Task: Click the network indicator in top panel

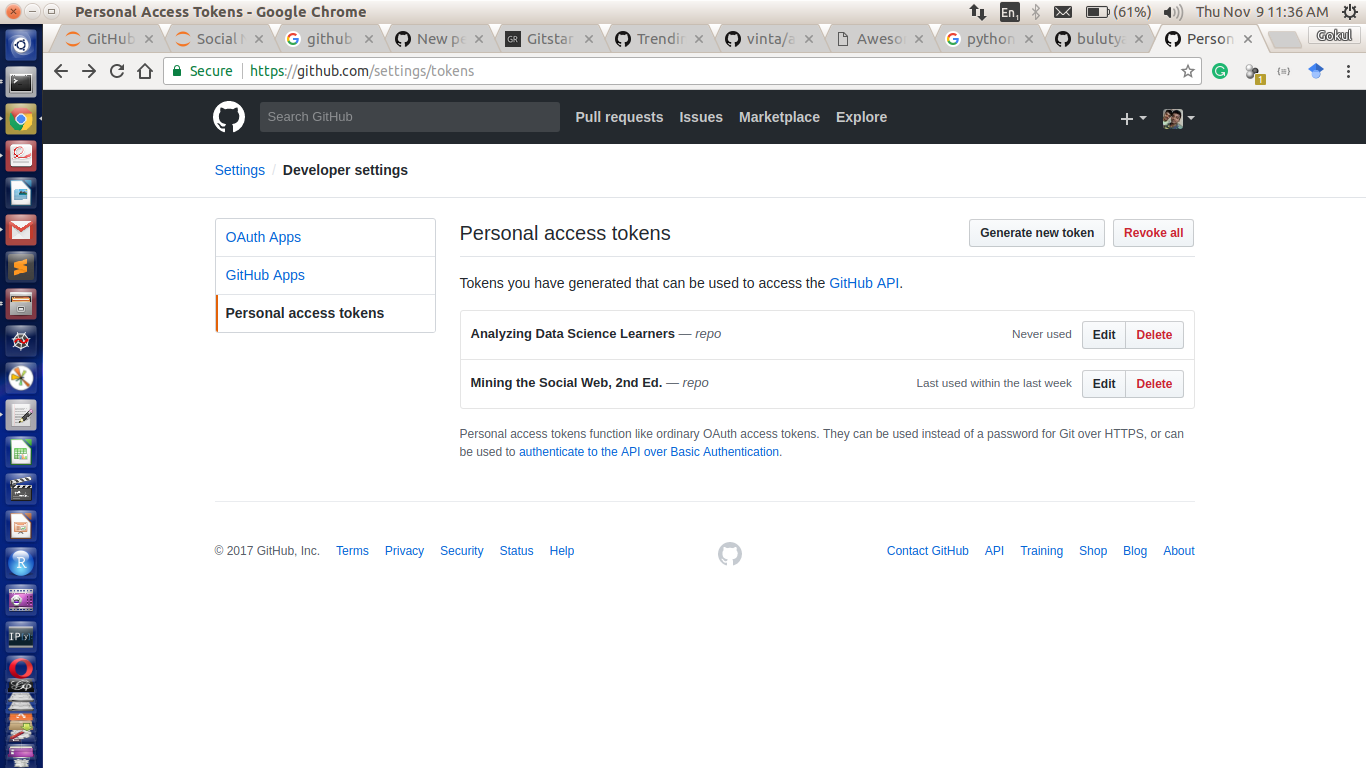Action: coord(977,12)
